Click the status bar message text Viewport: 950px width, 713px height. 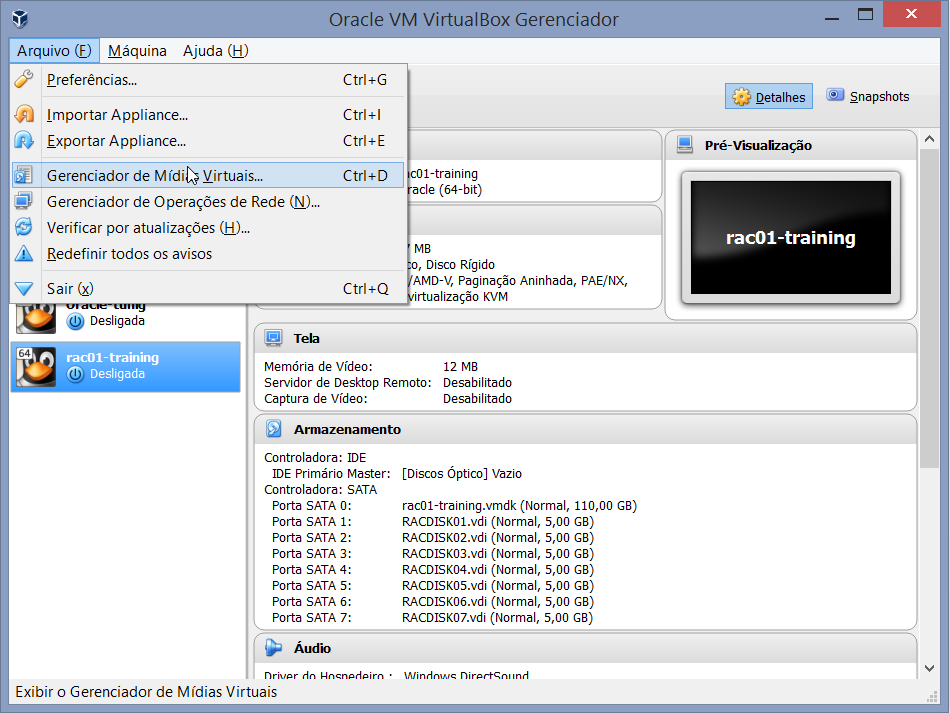(146, 692)
